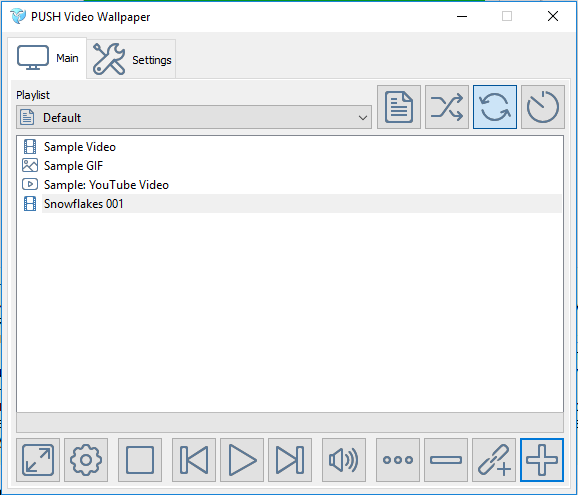578x495 pixels.
Task: Toggle the timer interval button
Action: [x=543, y=107]
